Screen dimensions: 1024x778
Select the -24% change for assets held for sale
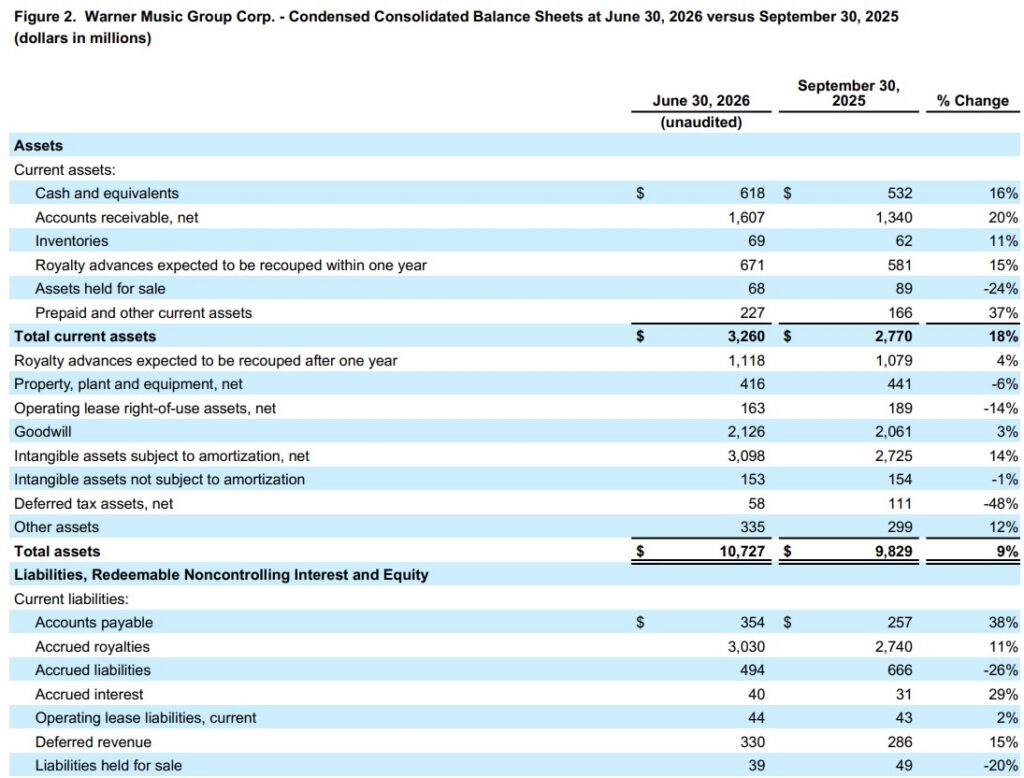(1000, 289)
